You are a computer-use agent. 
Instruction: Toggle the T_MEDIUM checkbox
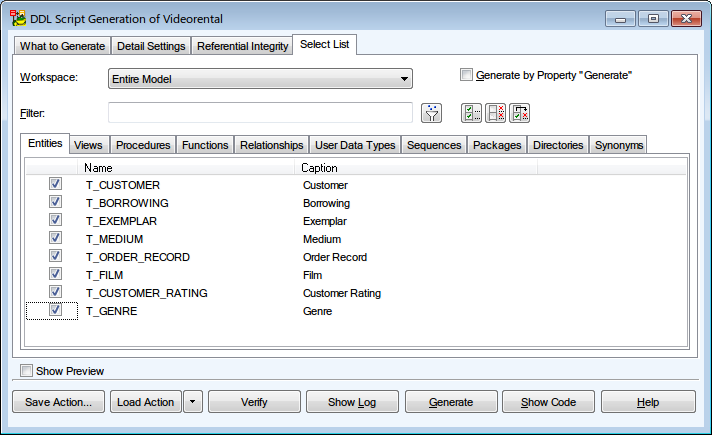[x=55, y=238]
